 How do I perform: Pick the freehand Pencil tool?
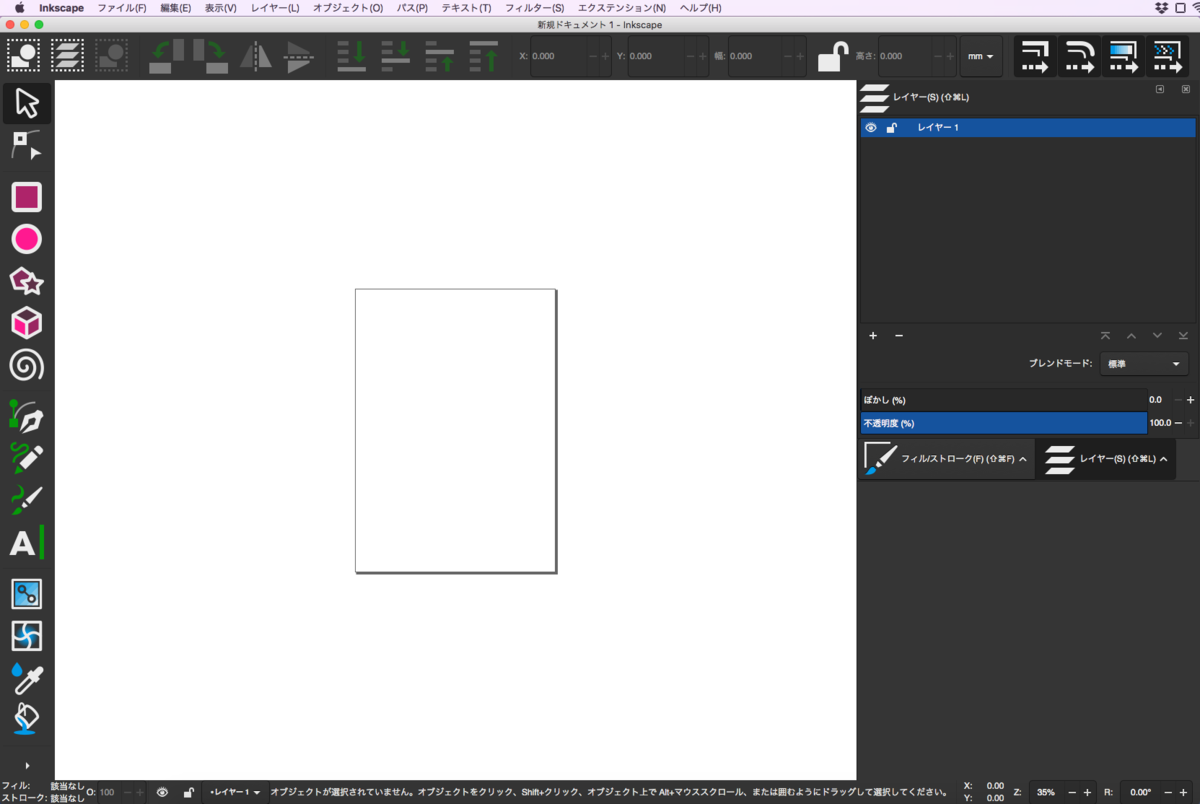point(26,457)
